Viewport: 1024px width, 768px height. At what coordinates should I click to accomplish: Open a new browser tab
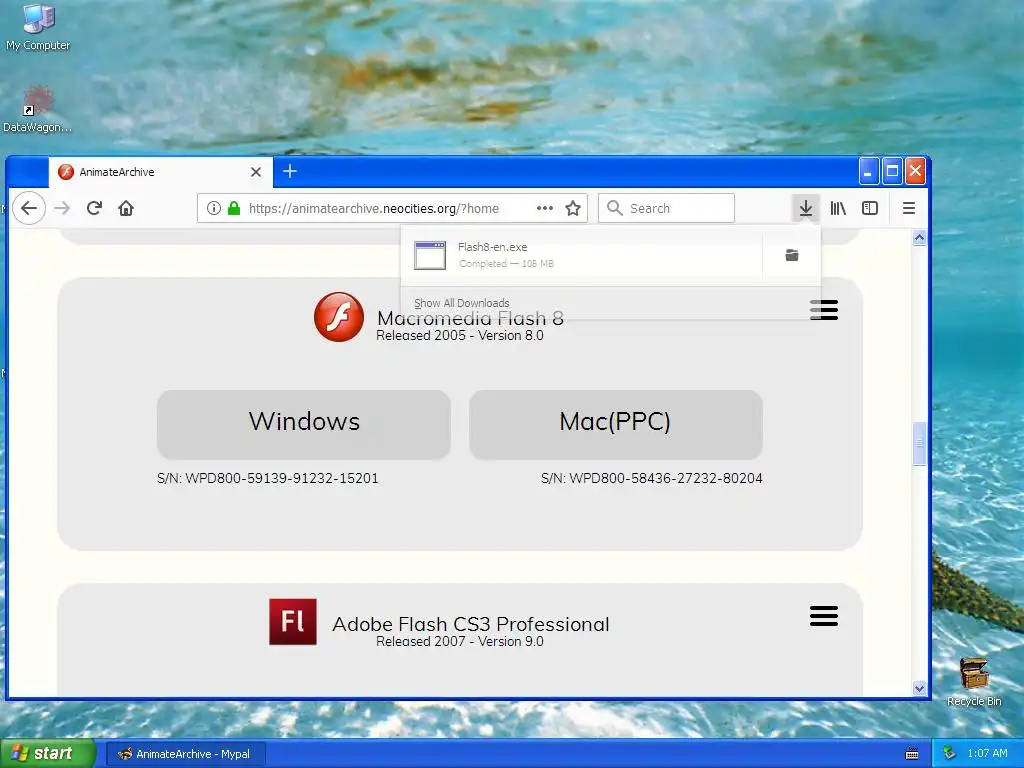[290, 172]
